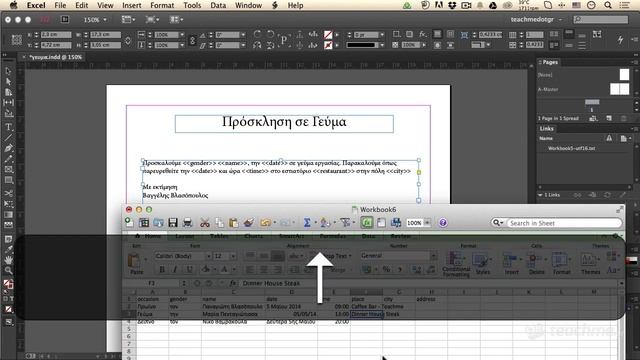This screenshot has width=640, height=360.
Task: Open Calibri (Body) font dropdown
Action: pos(208,256)
